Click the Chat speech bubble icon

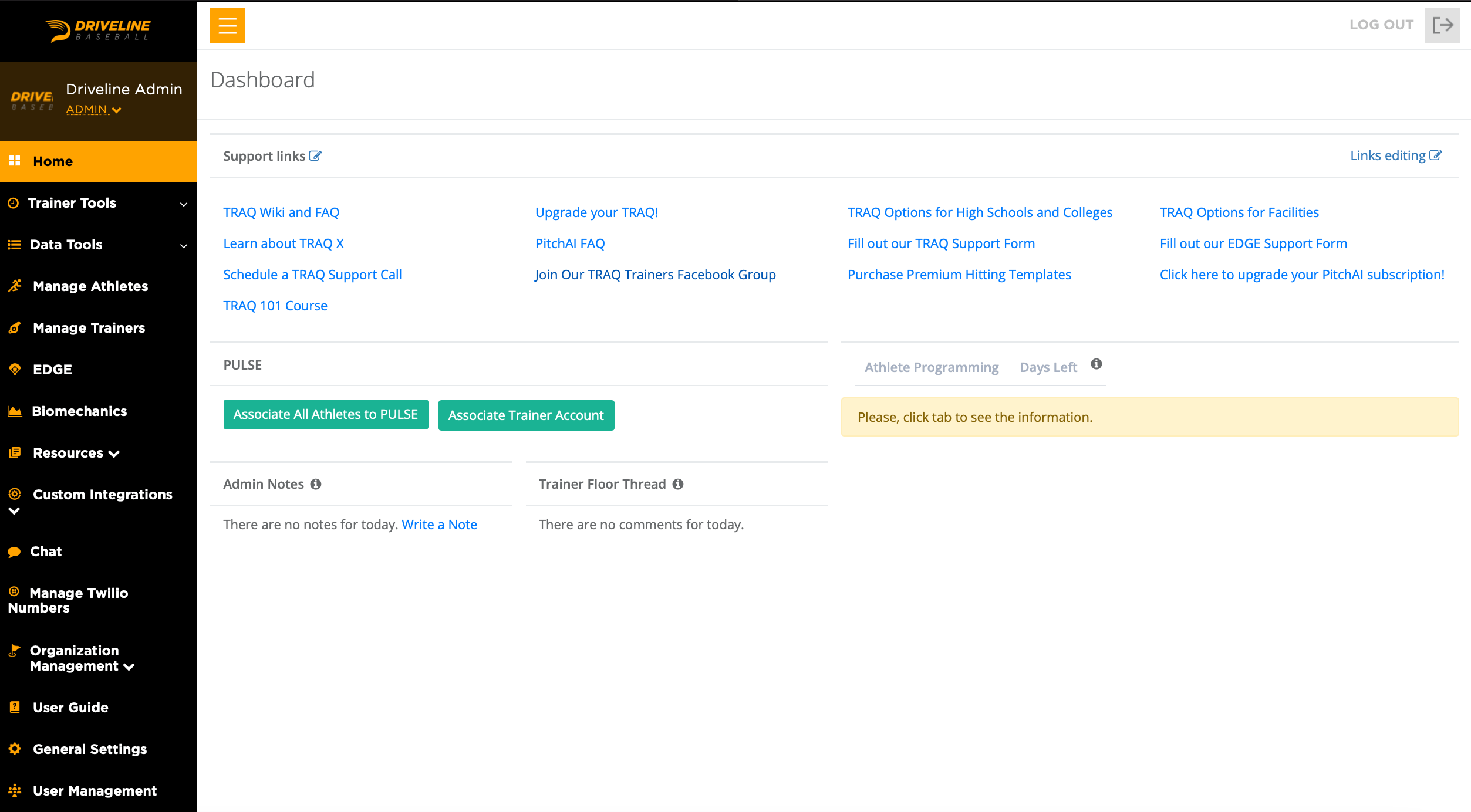coord(14,552)
